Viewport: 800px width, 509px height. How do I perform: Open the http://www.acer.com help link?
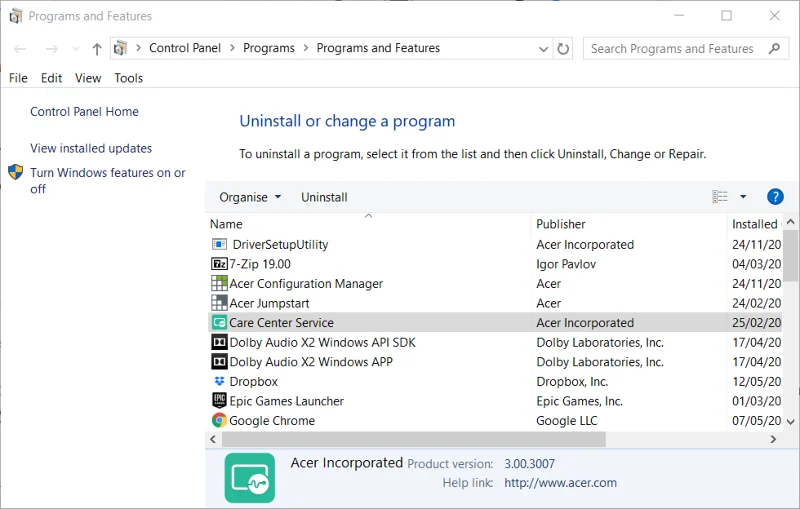(560, 482)
